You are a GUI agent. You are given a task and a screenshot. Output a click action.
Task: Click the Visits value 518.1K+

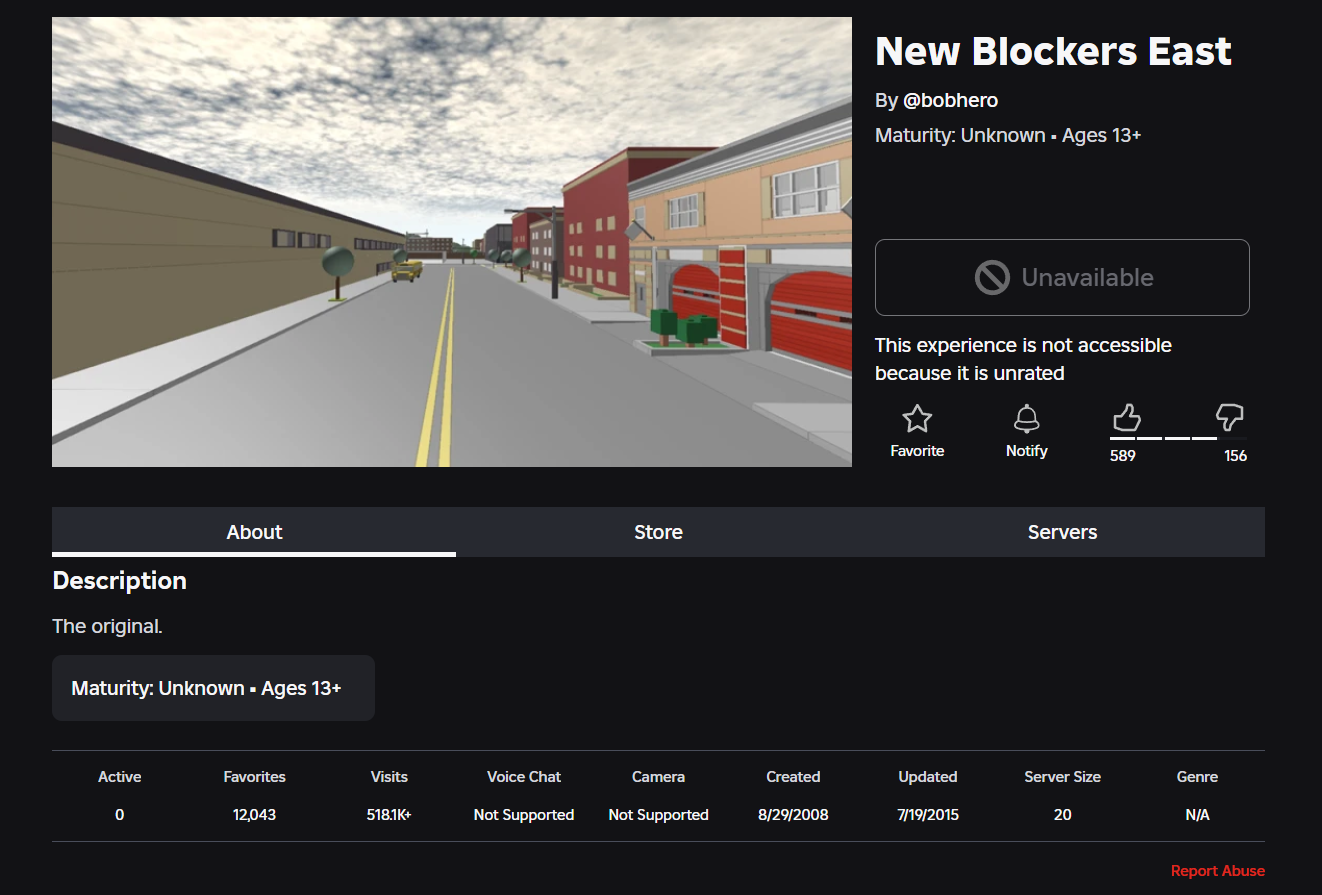389,815
